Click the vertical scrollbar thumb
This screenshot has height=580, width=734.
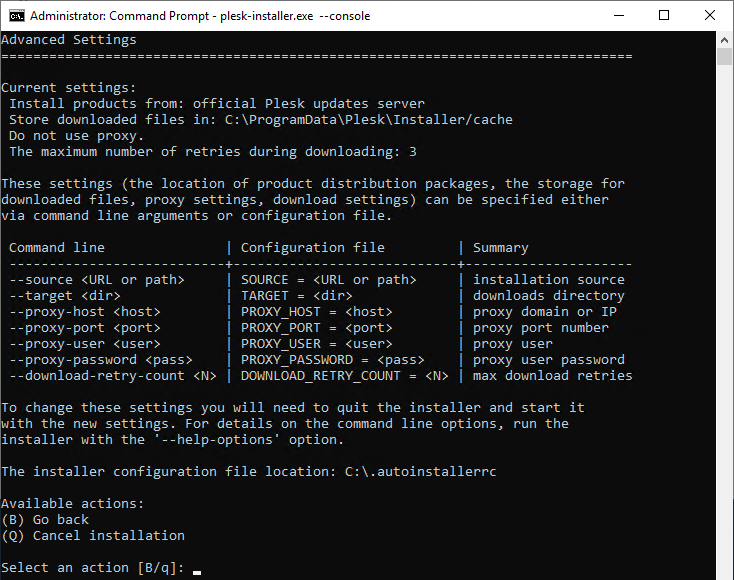tap(725, 56)
